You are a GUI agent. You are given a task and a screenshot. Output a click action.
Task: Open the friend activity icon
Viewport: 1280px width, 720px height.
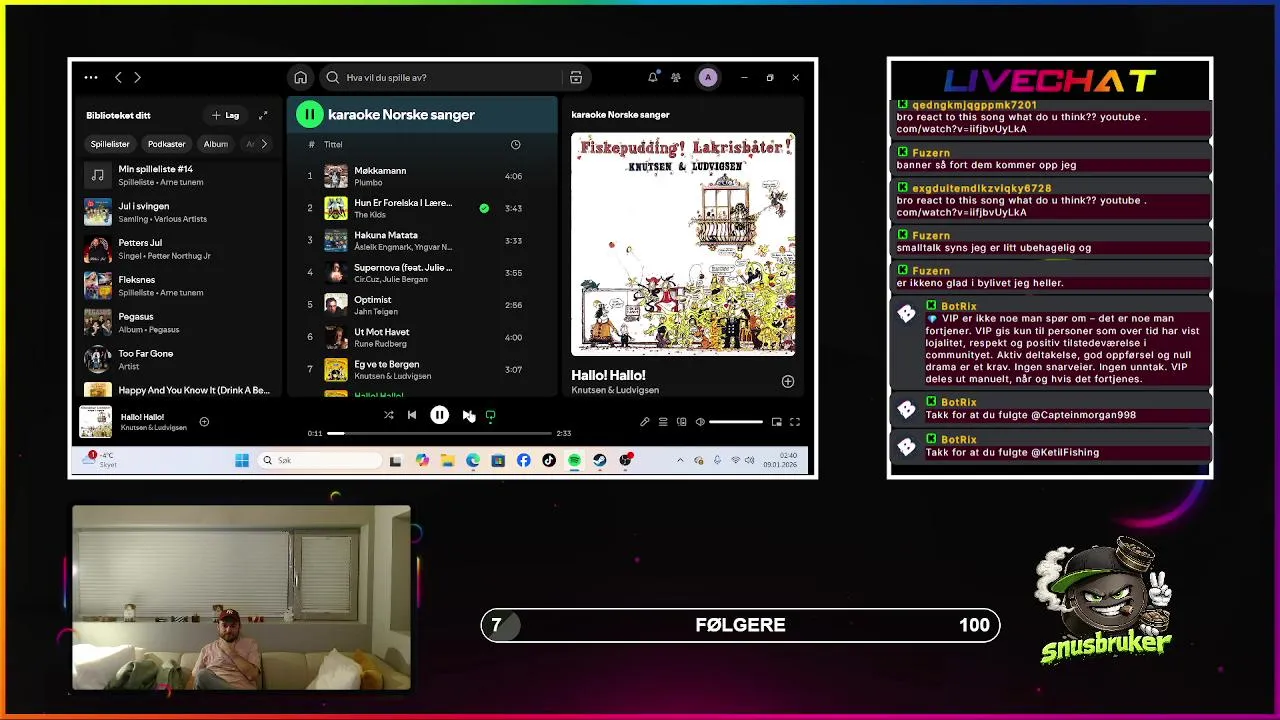pos(676,77)
